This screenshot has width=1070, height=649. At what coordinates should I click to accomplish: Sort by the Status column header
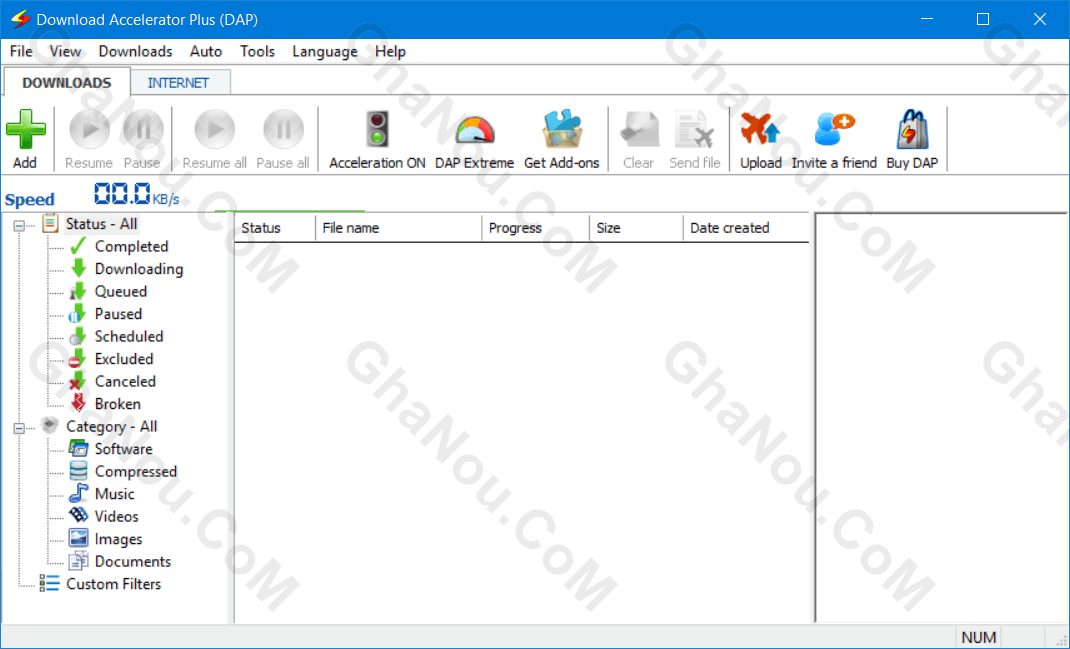tap(275, 228)
